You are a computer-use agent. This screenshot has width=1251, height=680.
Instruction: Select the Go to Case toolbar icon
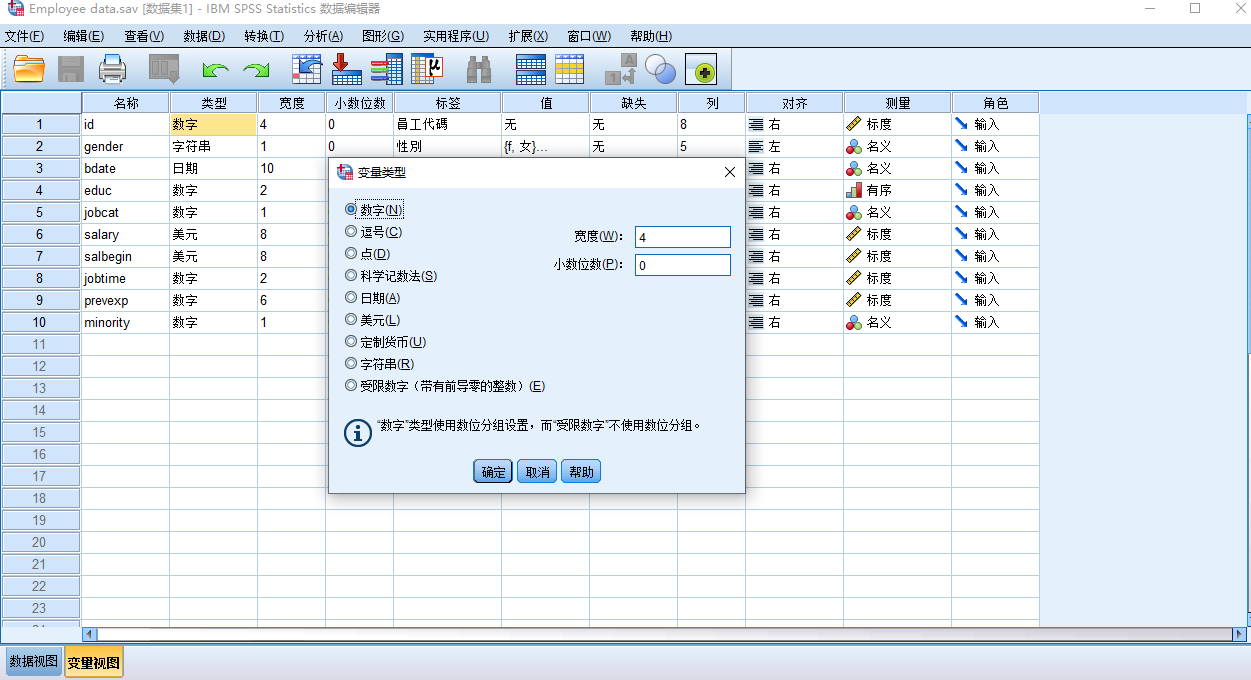[307, 69]
